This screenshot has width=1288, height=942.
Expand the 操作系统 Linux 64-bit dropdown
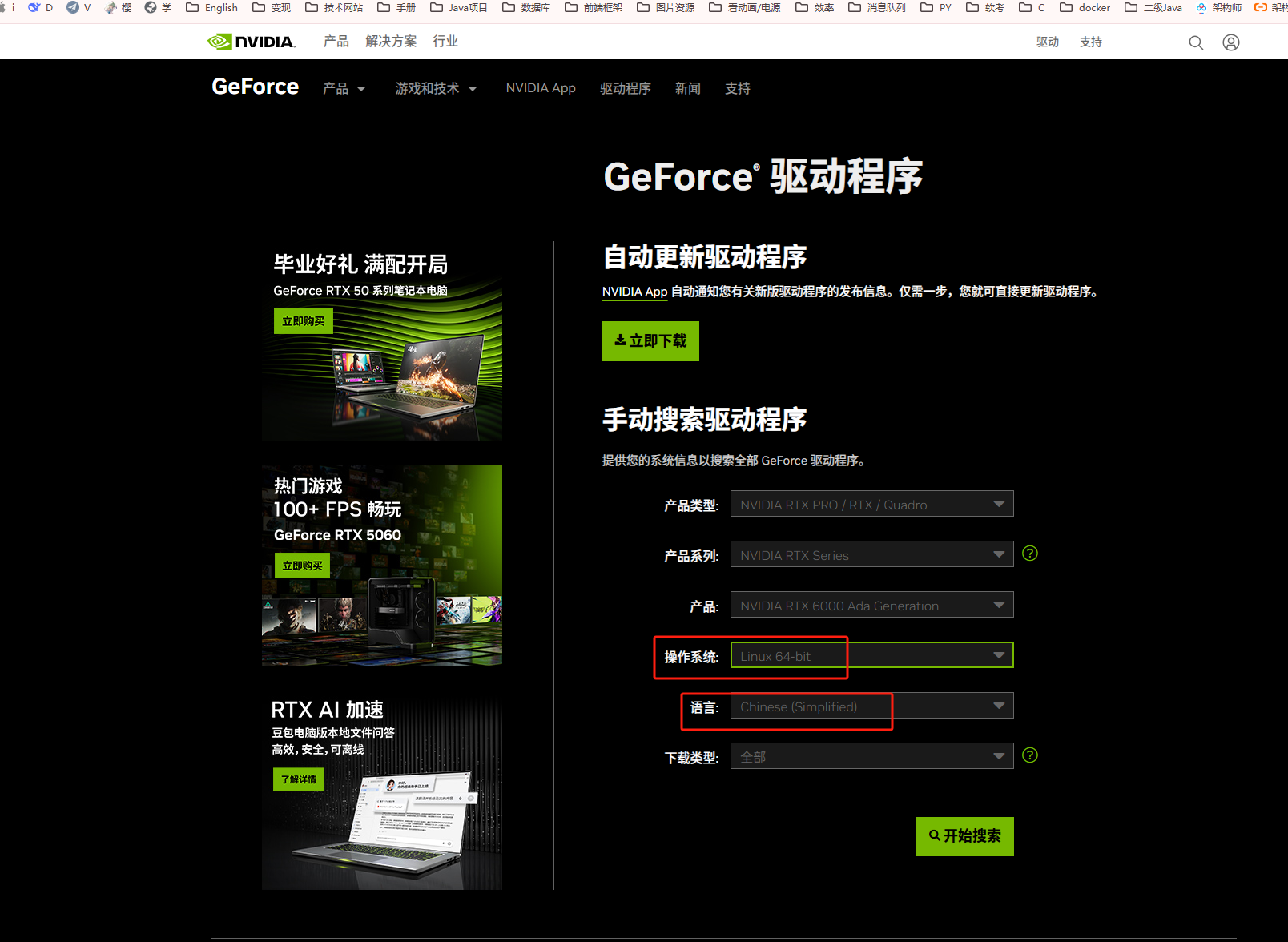[871, 656]
